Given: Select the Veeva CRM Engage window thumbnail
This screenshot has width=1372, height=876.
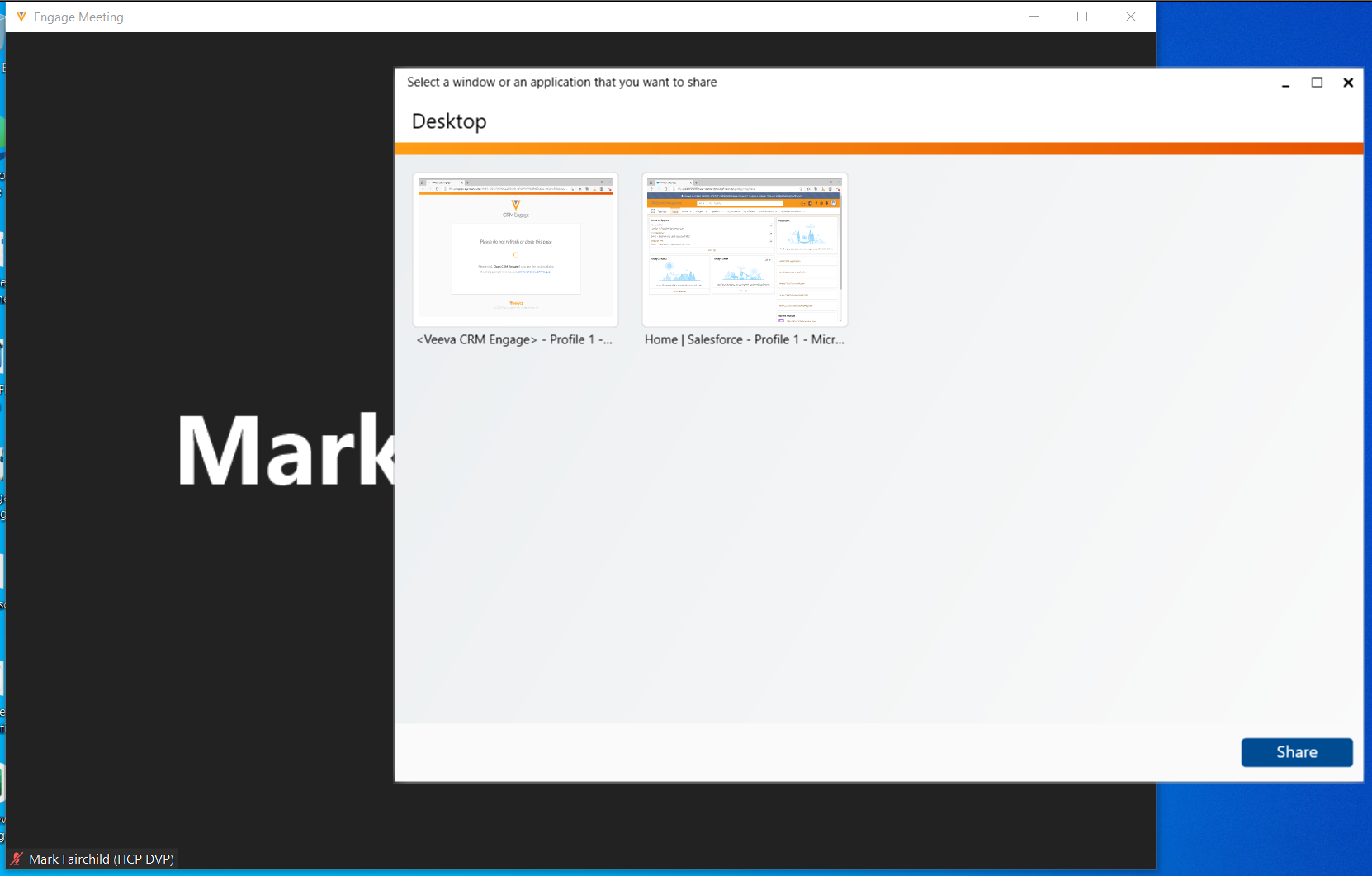Looking at the screenshot, I should pos(515,249).
